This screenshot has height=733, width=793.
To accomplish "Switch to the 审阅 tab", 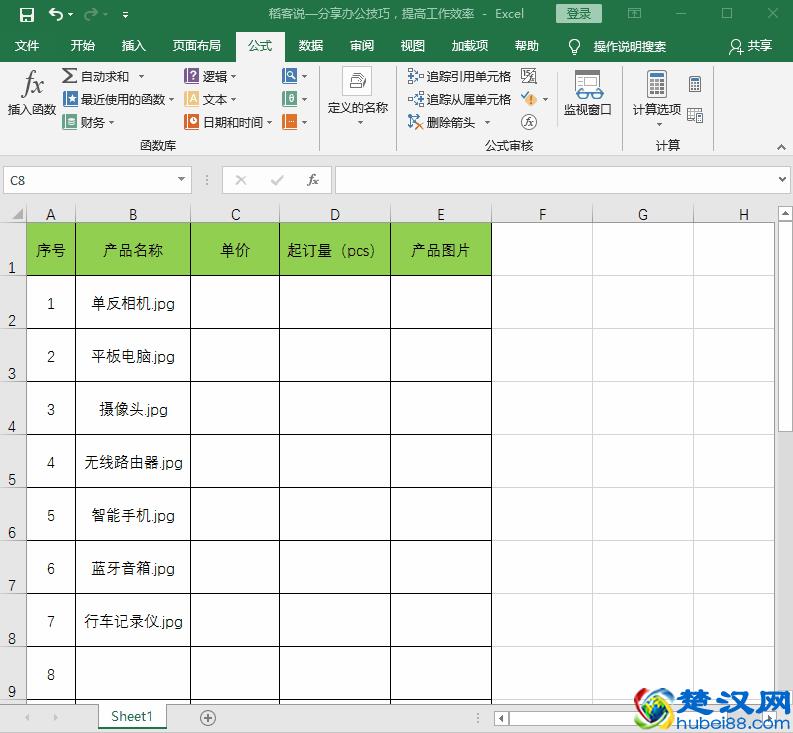I will [362, 46].
